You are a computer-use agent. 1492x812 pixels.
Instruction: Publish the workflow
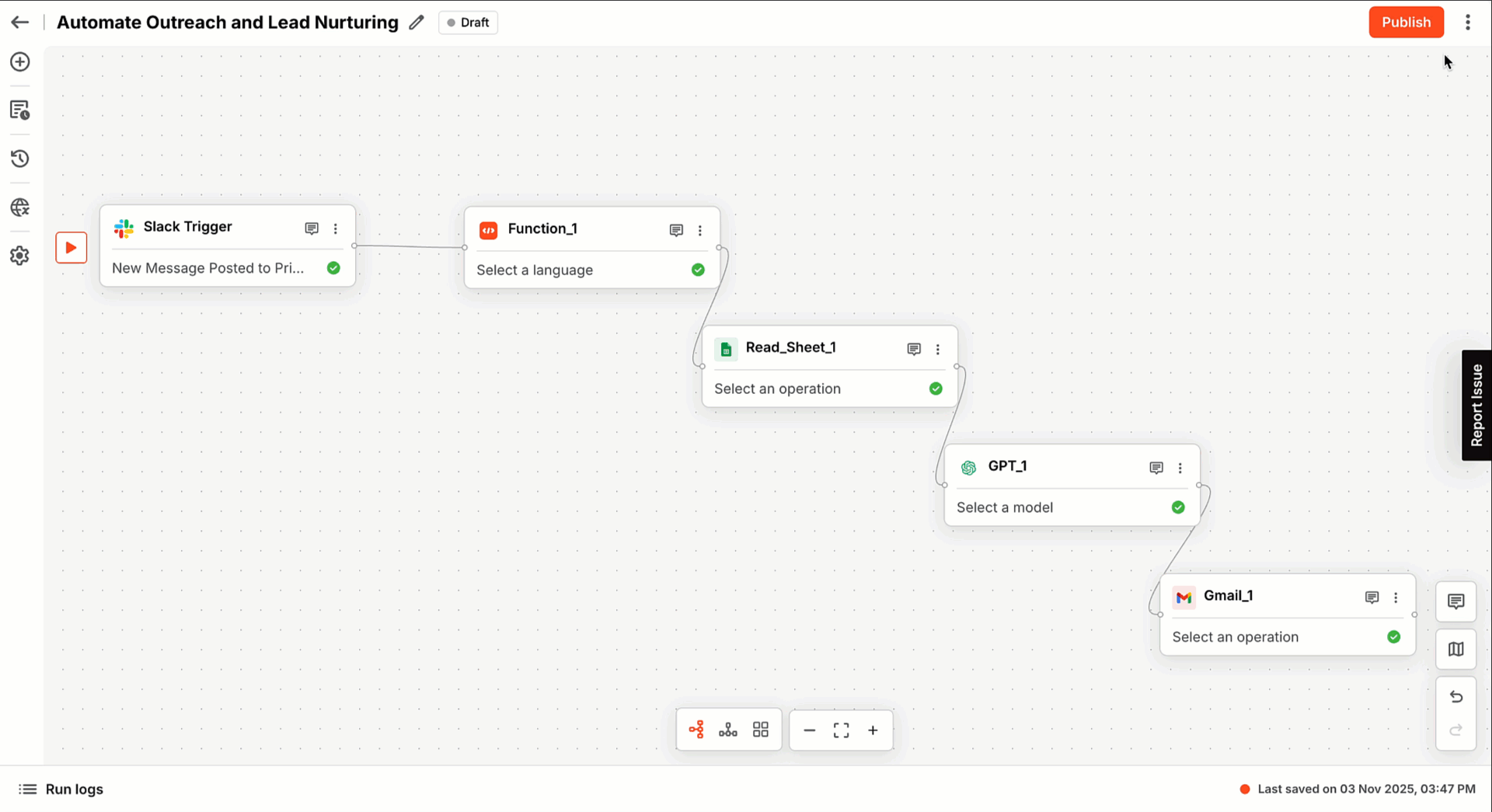[1406, 22]
